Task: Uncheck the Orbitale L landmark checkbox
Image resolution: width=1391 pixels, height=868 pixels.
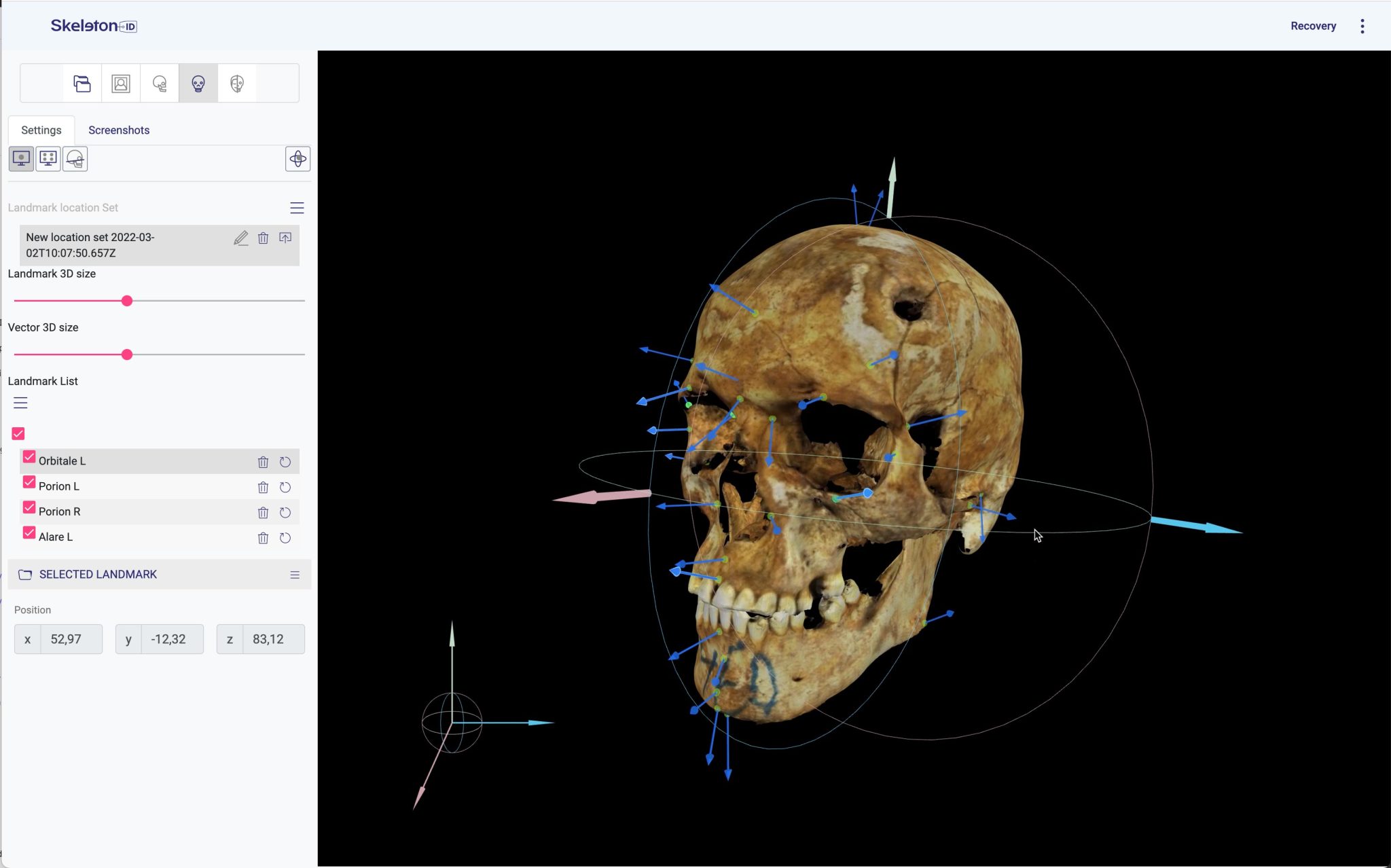Action: point(29,457)
